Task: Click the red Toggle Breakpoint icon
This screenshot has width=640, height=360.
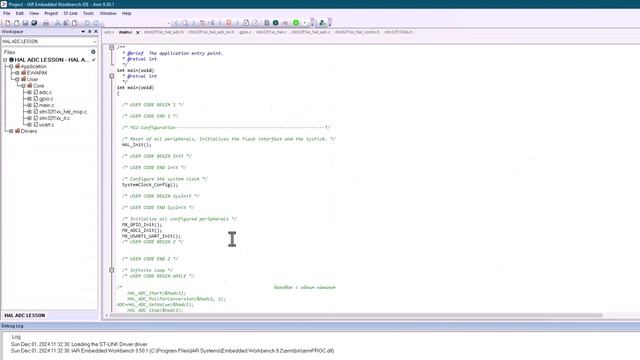Action: point(229,23)
